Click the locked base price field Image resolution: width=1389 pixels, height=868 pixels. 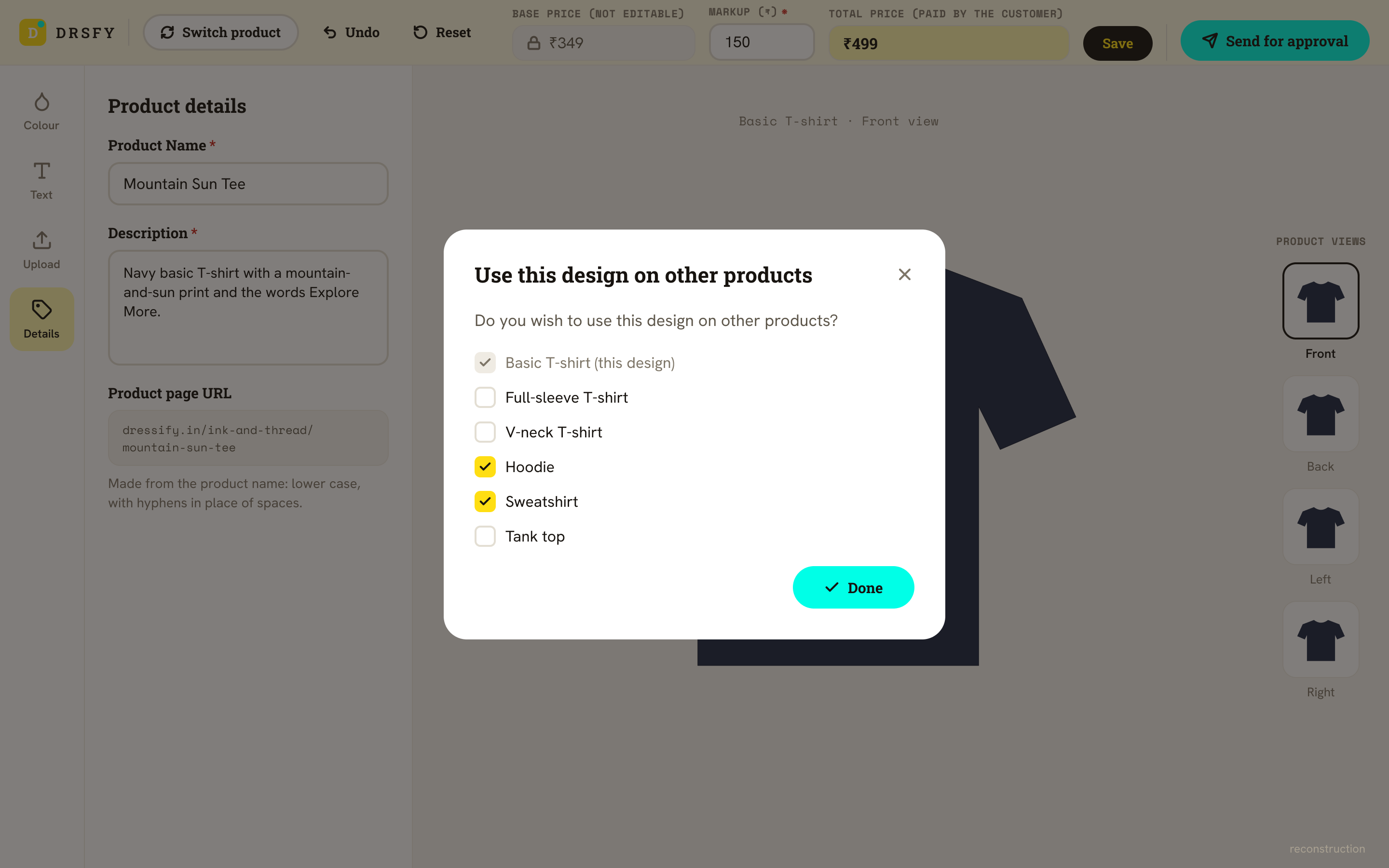click(x=603, y=43)
